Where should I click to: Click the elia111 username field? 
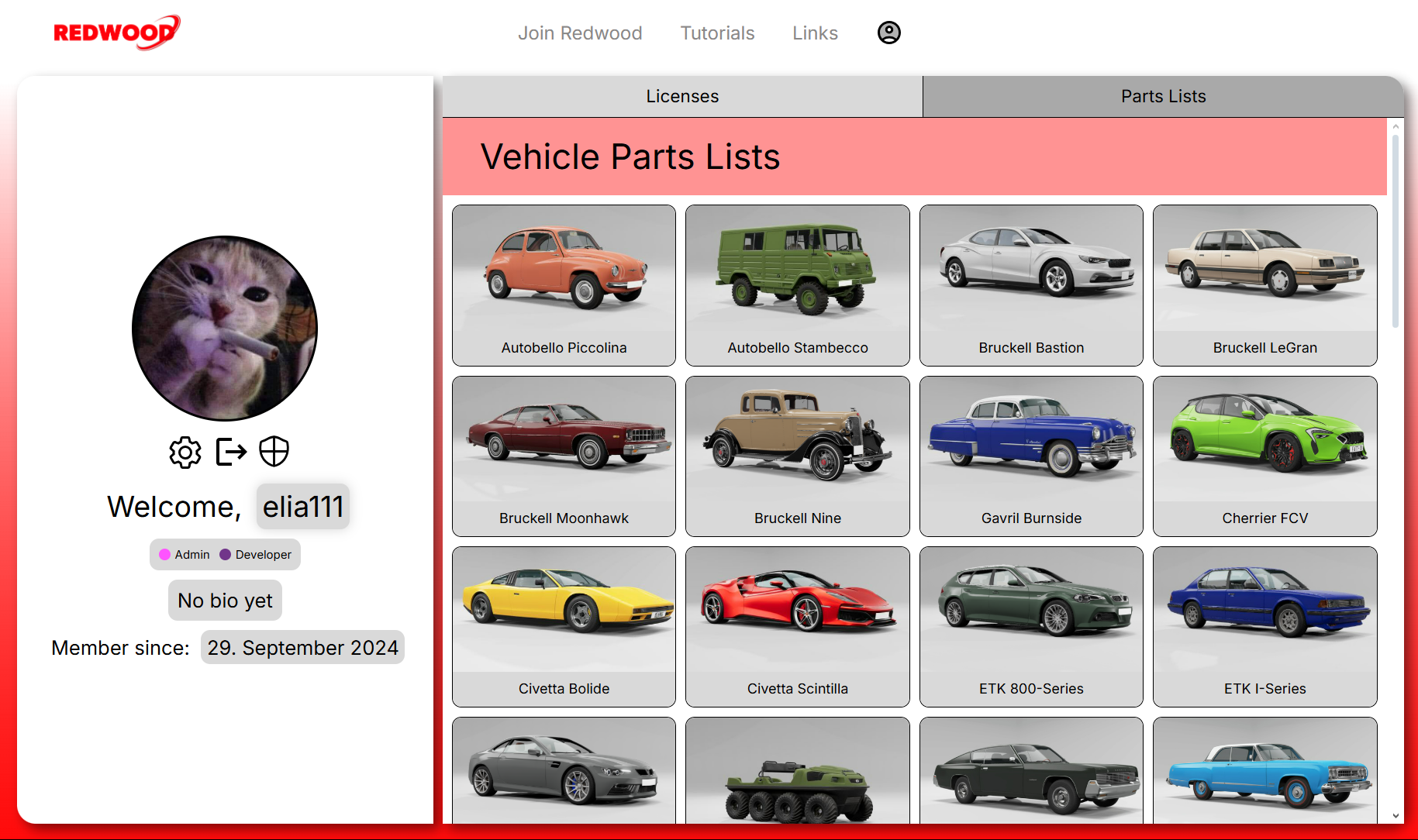tap(303, 507)
